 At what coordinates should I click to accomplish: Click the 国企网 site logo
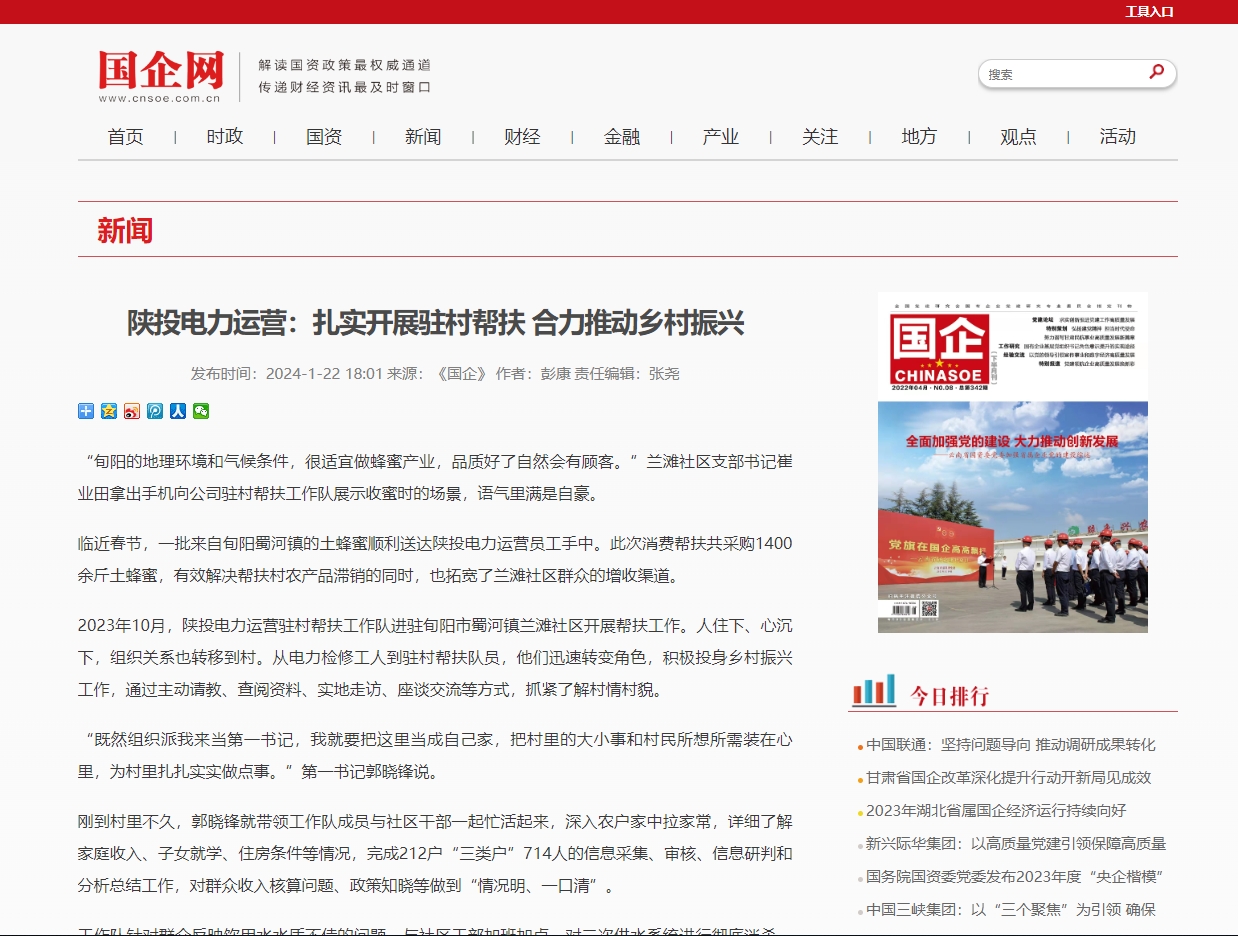pyautogui.click(x=161, y=76)
